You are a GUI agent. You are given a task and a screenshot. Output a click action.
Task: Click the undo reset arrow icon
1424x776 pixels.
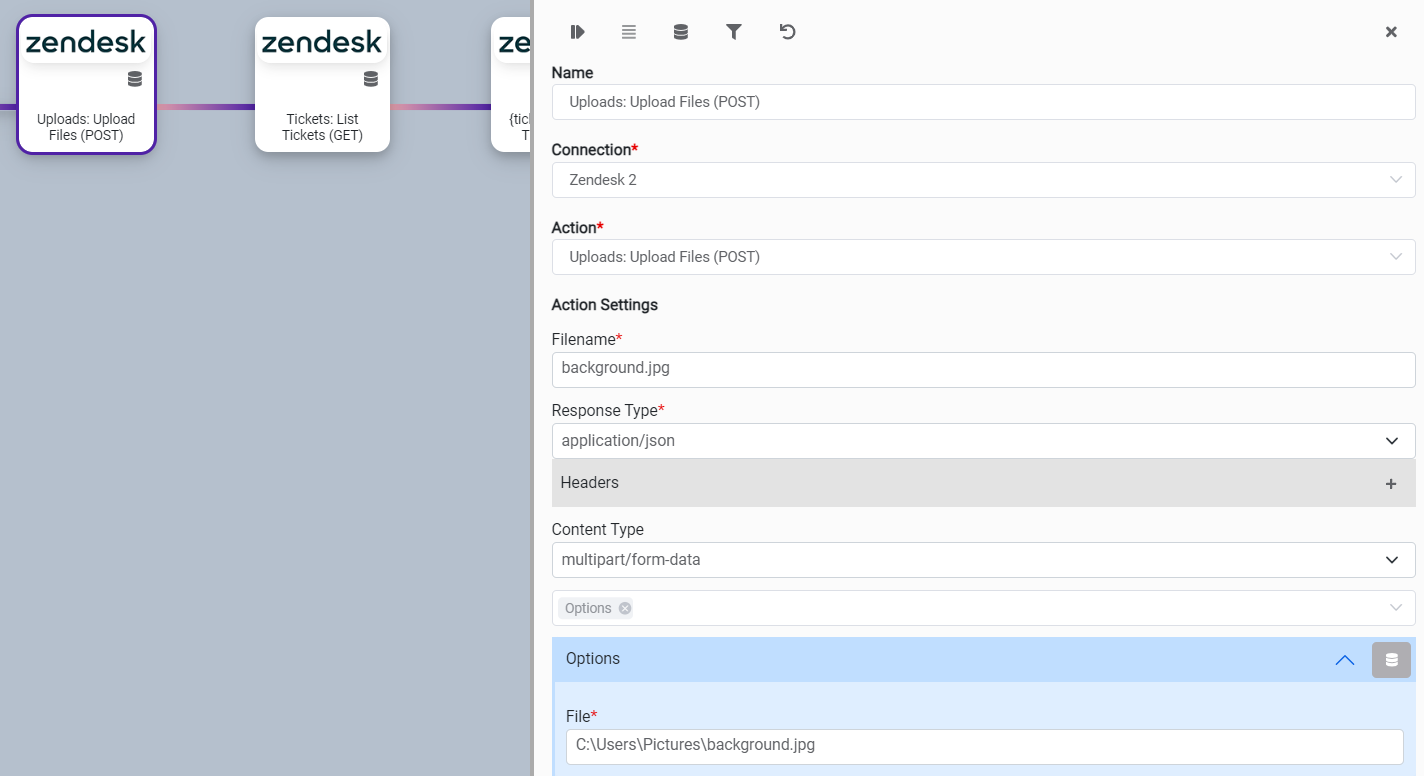(x=788, y=32)
